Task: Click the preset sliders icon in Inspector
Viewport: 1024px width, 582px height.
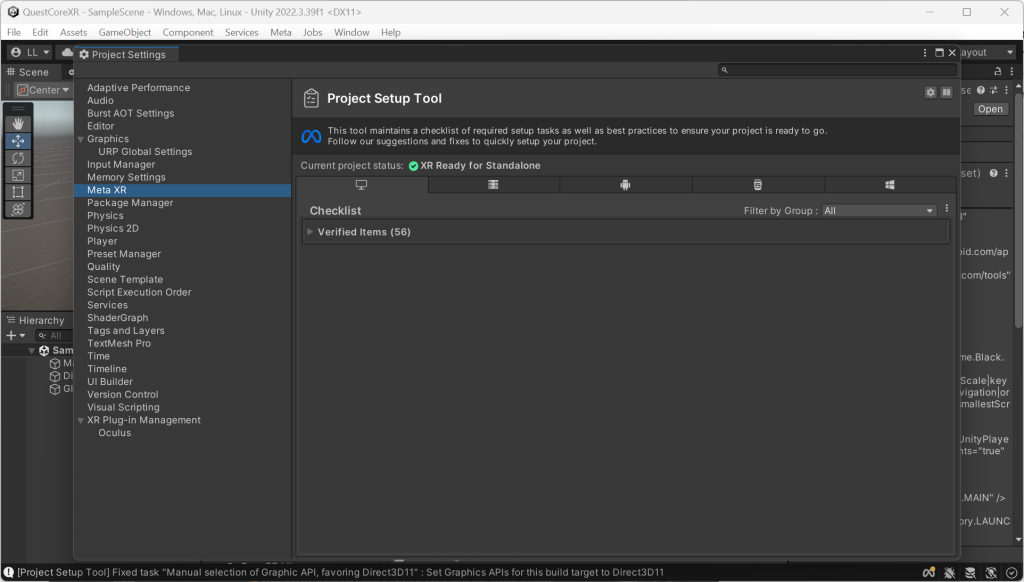Action: tap(994, 90)
